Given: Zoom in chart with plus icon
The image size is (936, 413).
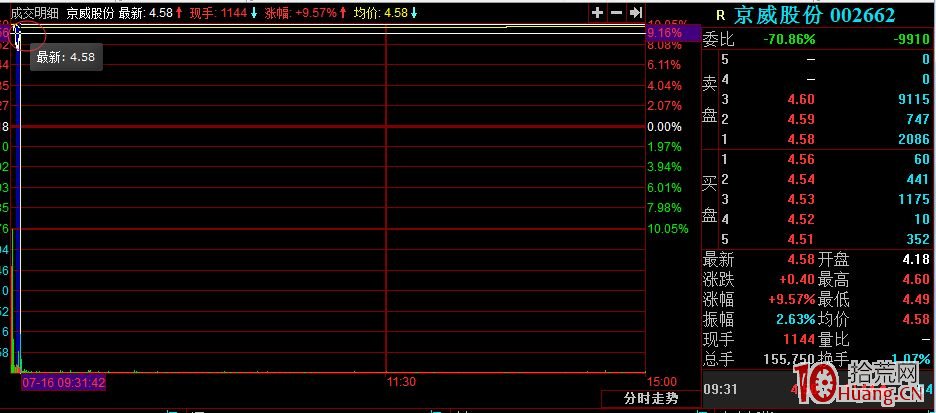Looking at the screenshot, I should tap(597, 13).
